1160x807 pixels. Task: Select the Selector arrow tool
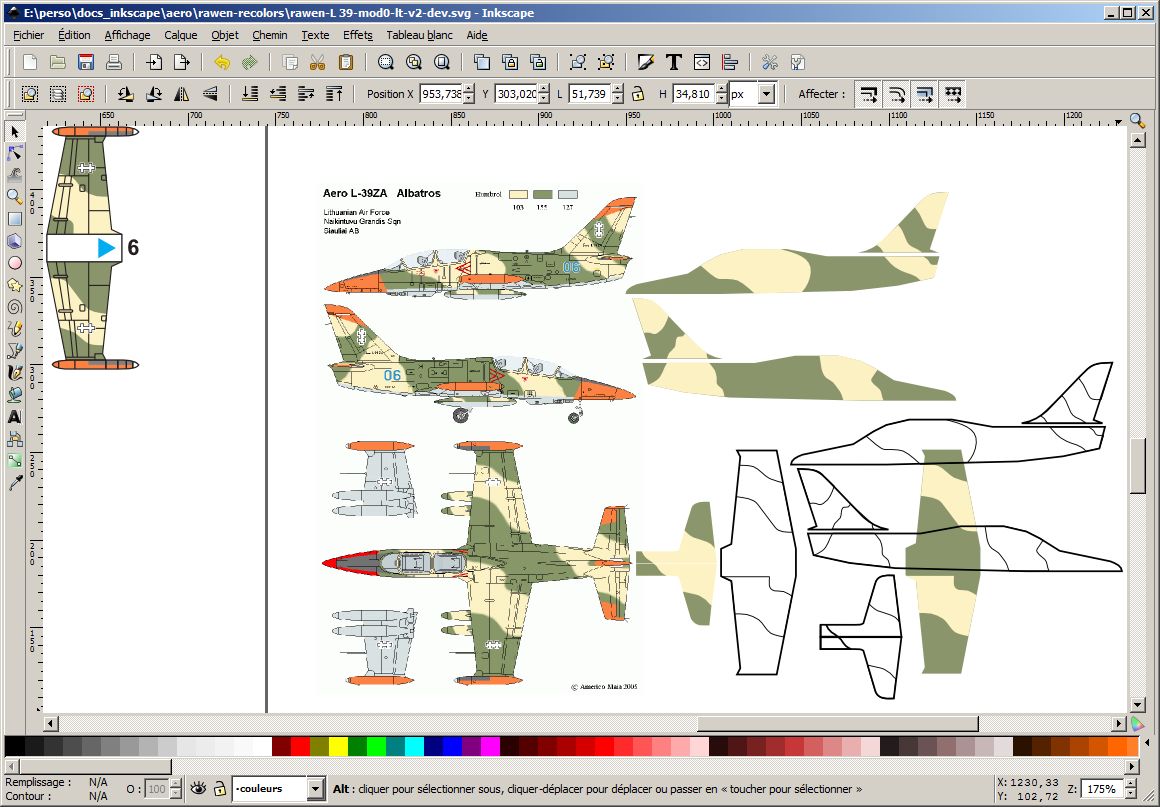[15, 132]
